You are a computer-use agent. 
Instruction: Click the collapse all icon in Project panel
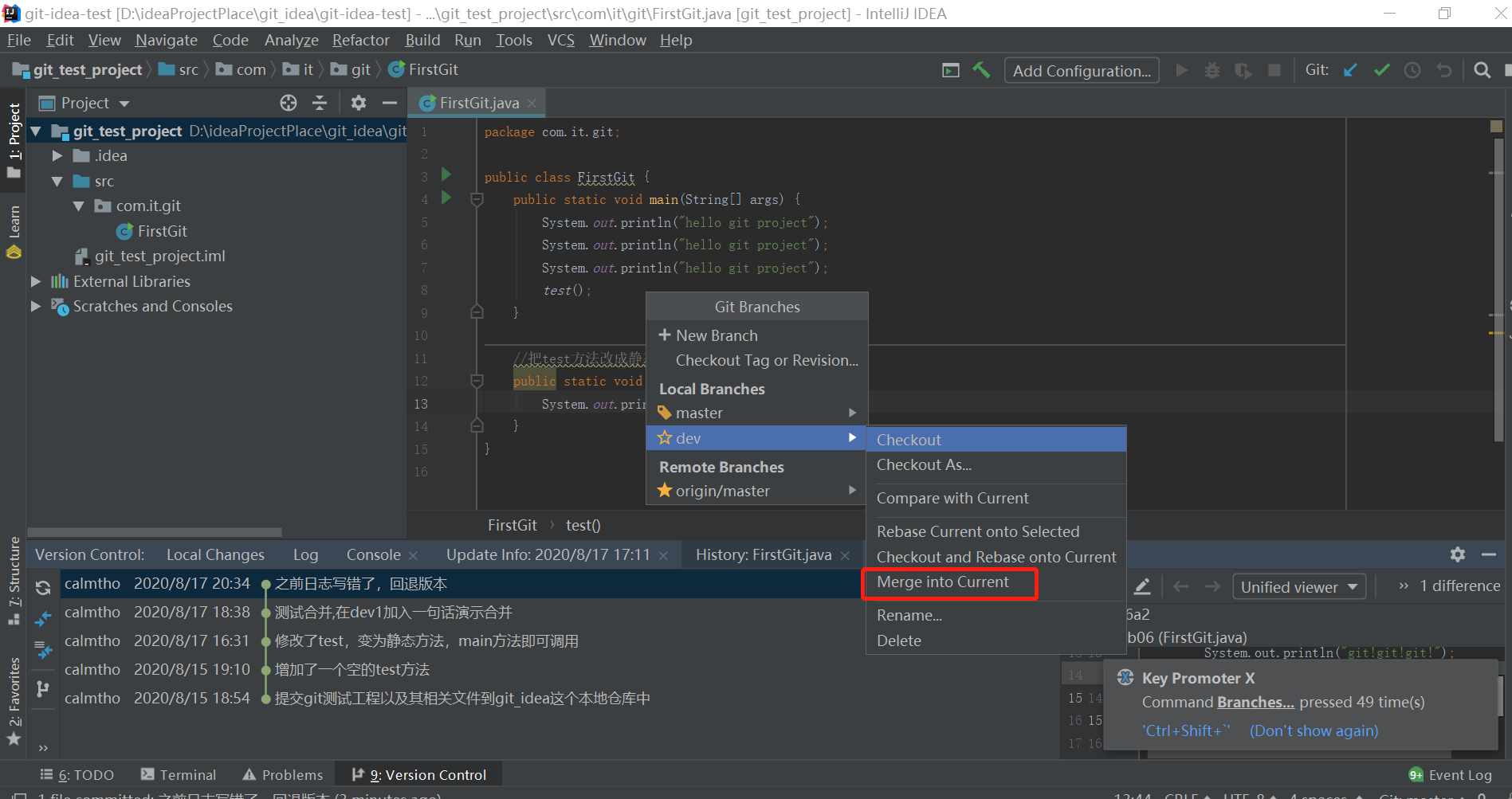[320, 103]
